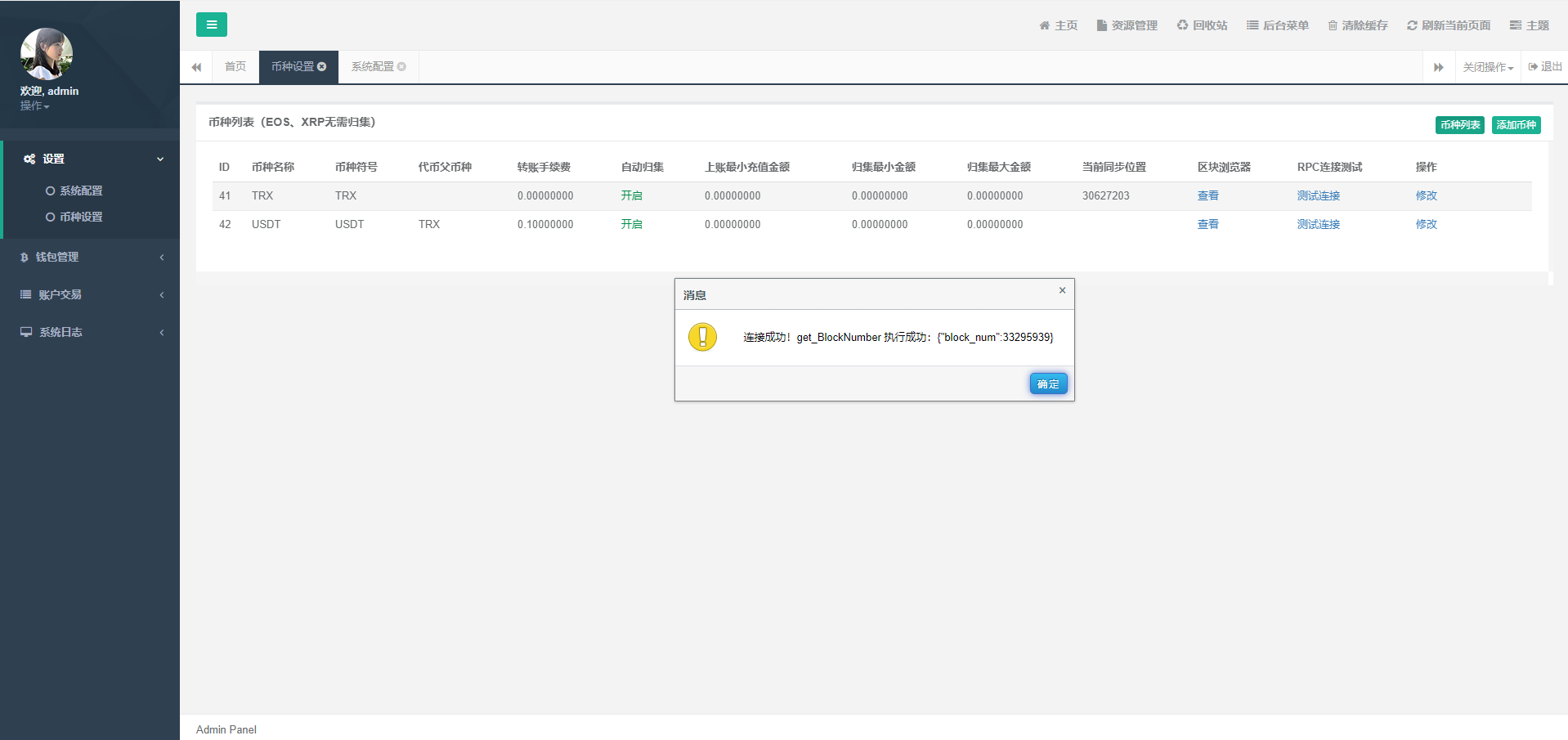Open 币种设置 in sidebar
This screenshot has width=1568, height=740.
pos(81,217)
